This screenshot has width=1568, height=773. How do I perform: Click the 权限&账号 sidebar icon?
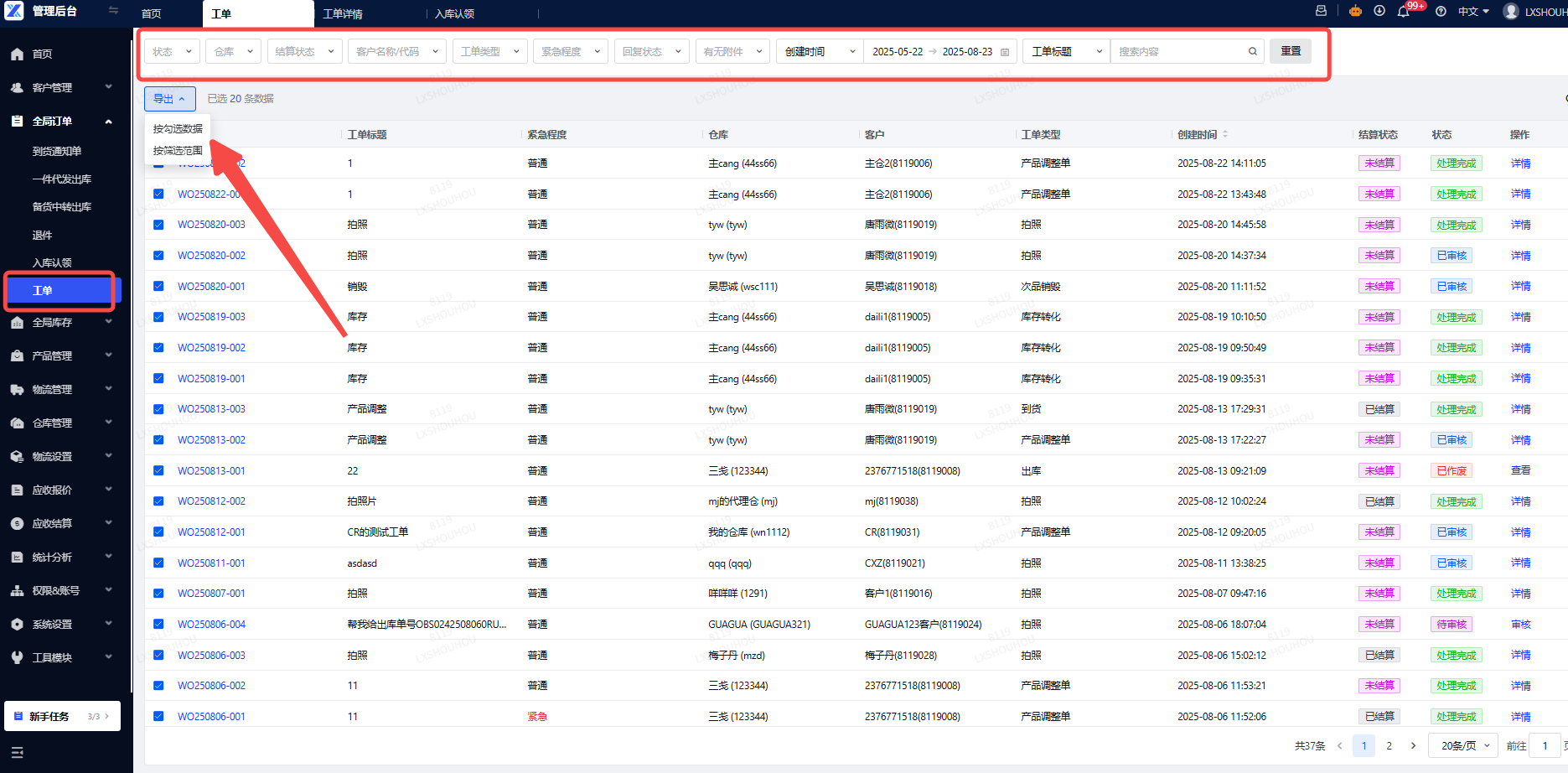tap(17, 590)
